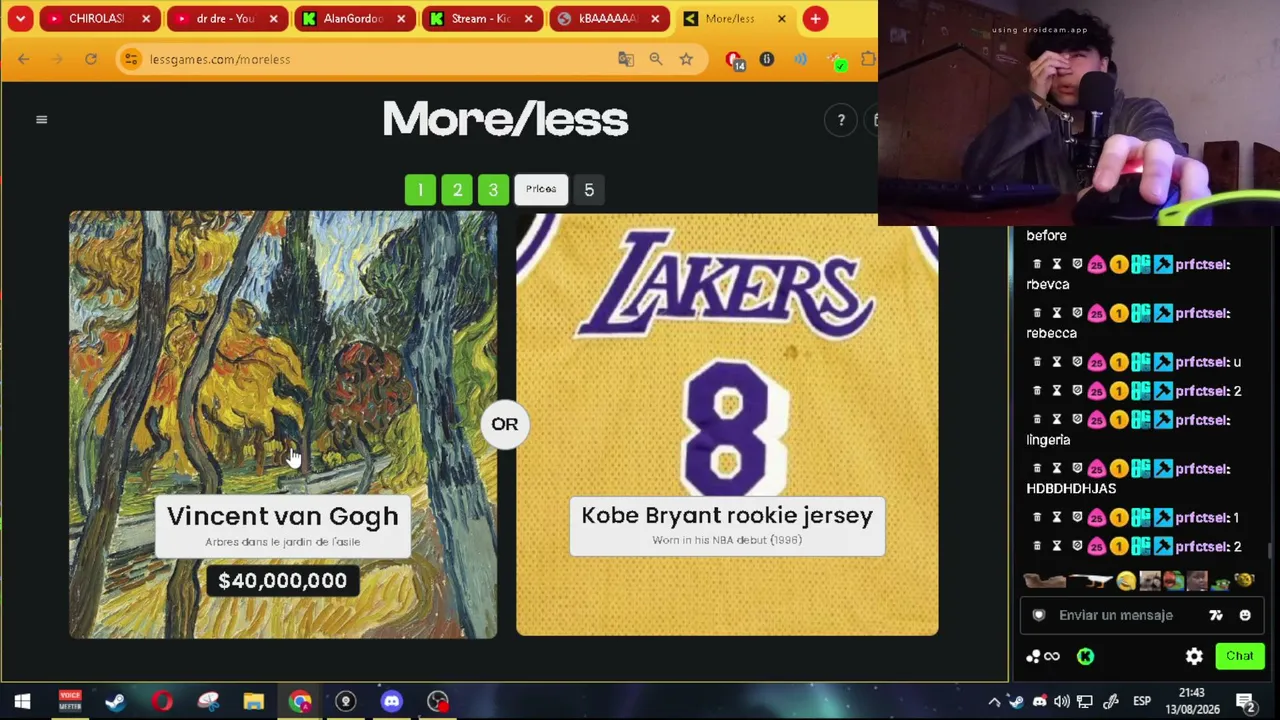Click the green Kick logo badge
1280x720 pixels.
1085,656
